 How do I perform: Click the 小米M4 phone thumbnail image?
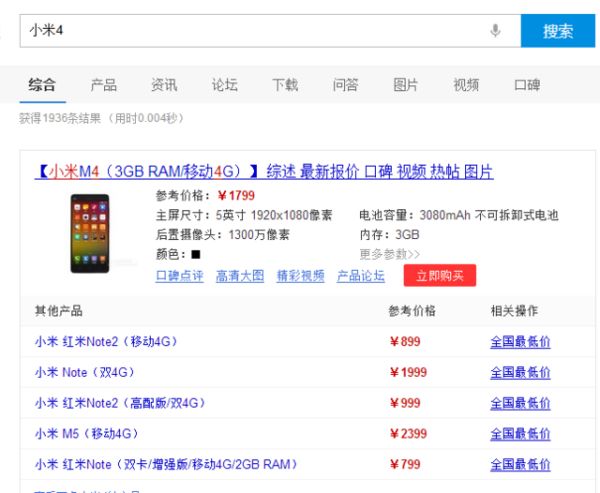[90, 233]
